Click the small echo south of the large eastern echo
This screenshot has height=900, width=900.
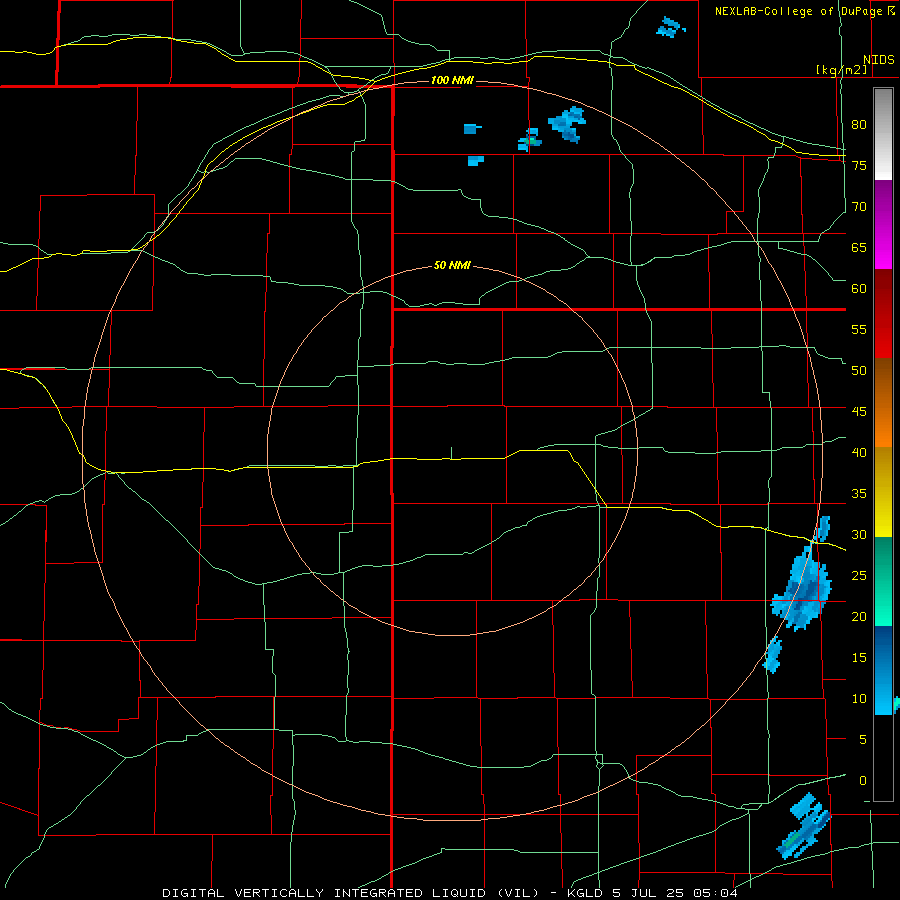click(x=773, y=655)
